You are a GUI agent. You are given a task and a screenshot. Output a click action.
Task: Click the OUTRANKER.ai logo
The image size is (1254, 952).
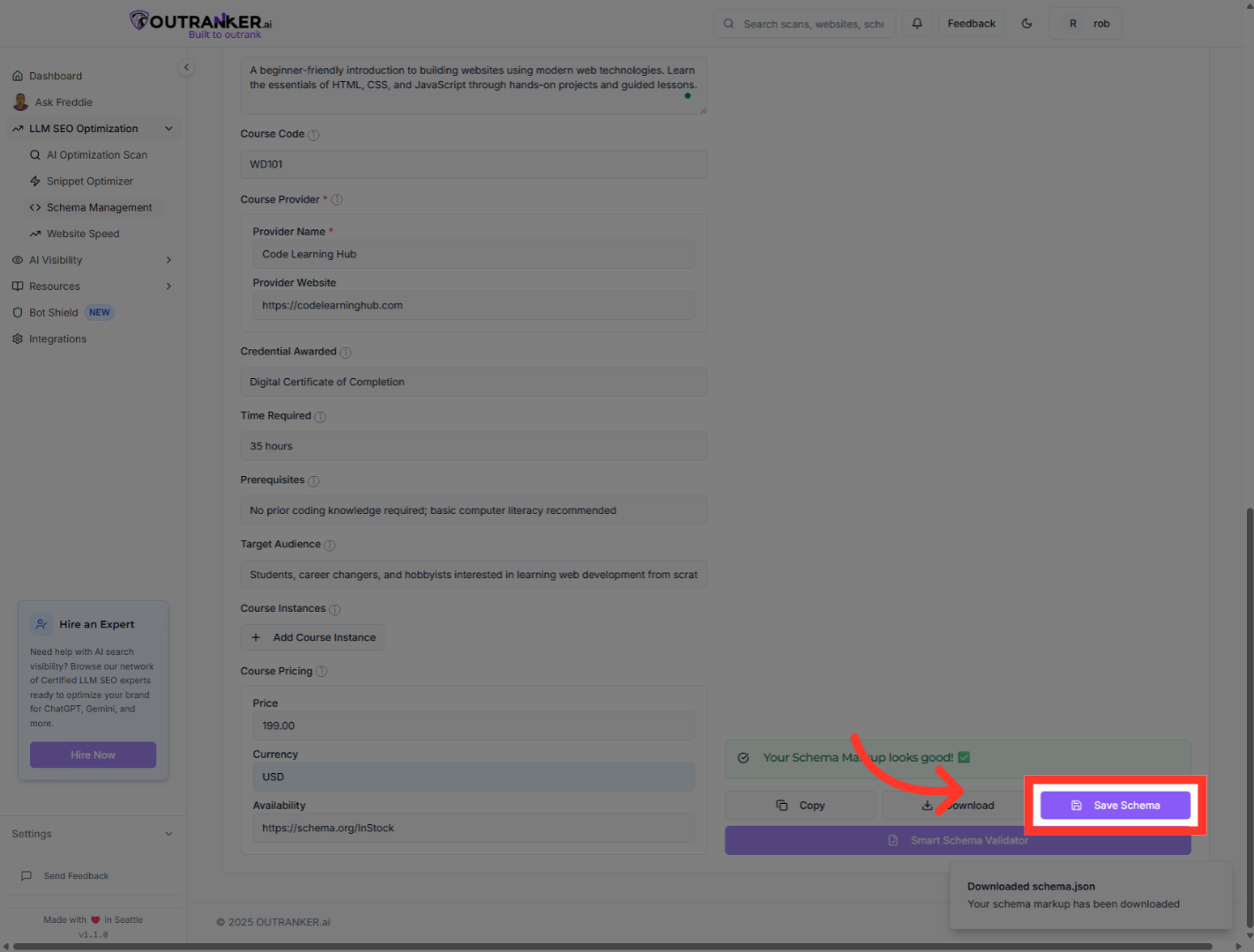coord(199,20)
